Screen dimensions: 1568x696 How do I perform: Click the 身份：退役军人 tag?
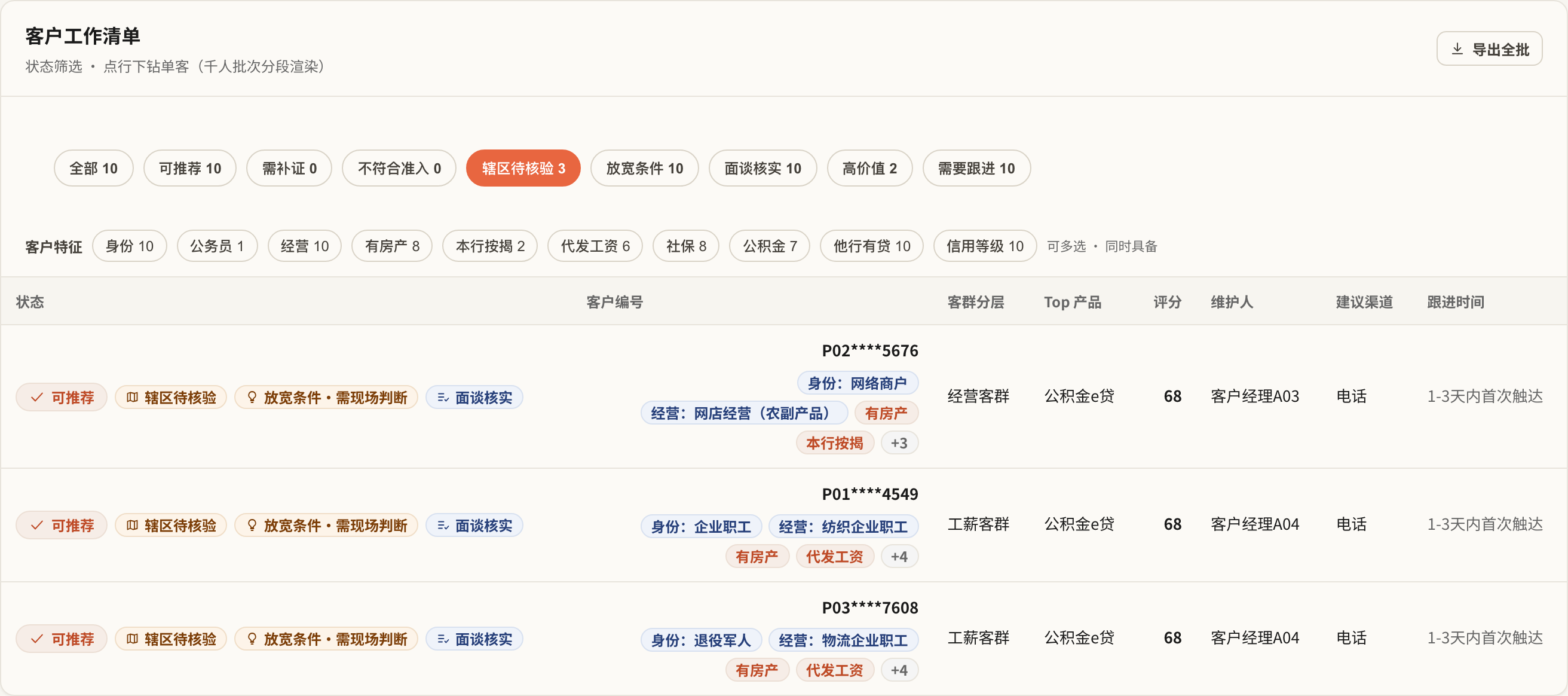coord(701,639)
